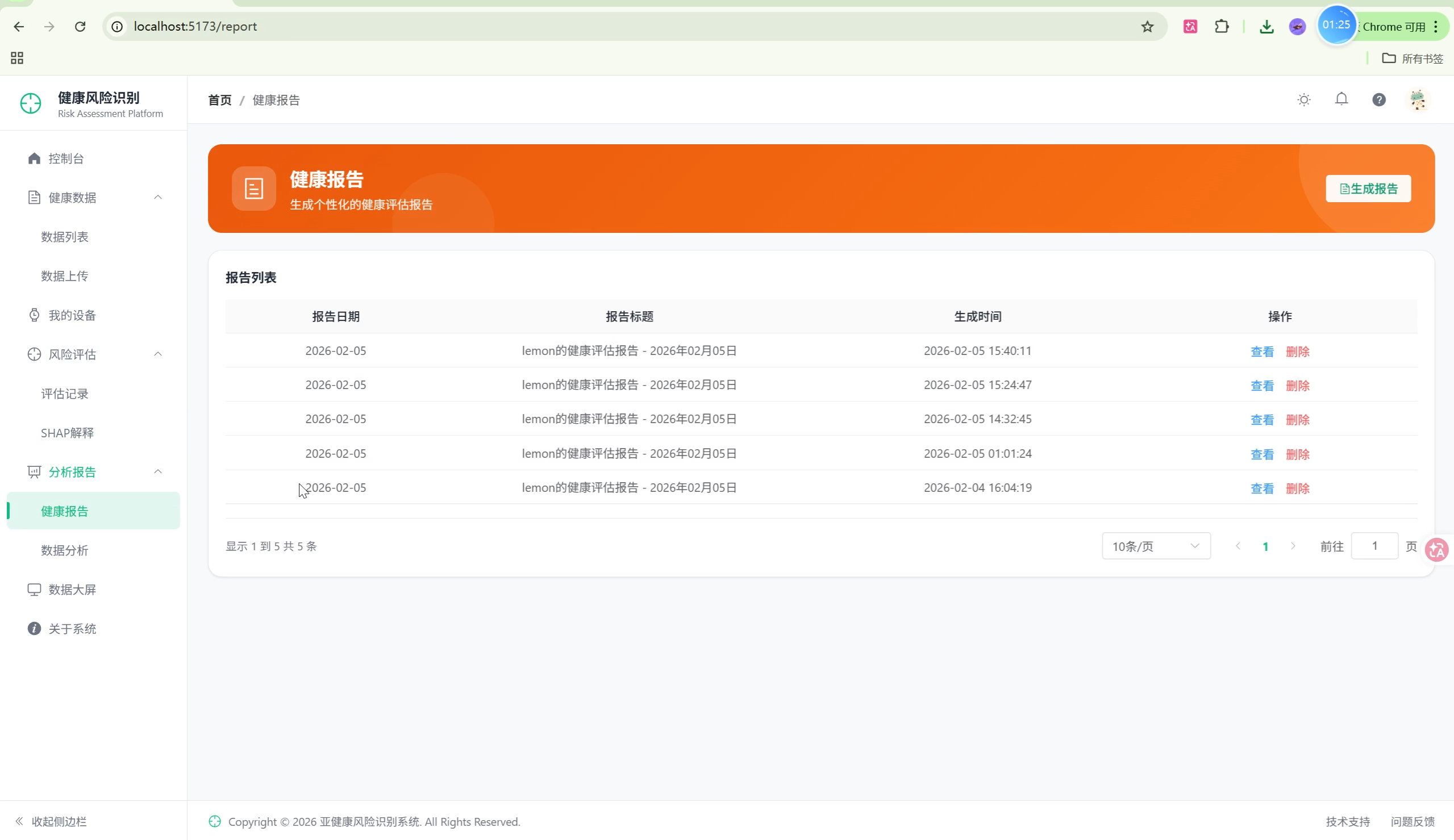Go to 数据分析 menu item

65,550
